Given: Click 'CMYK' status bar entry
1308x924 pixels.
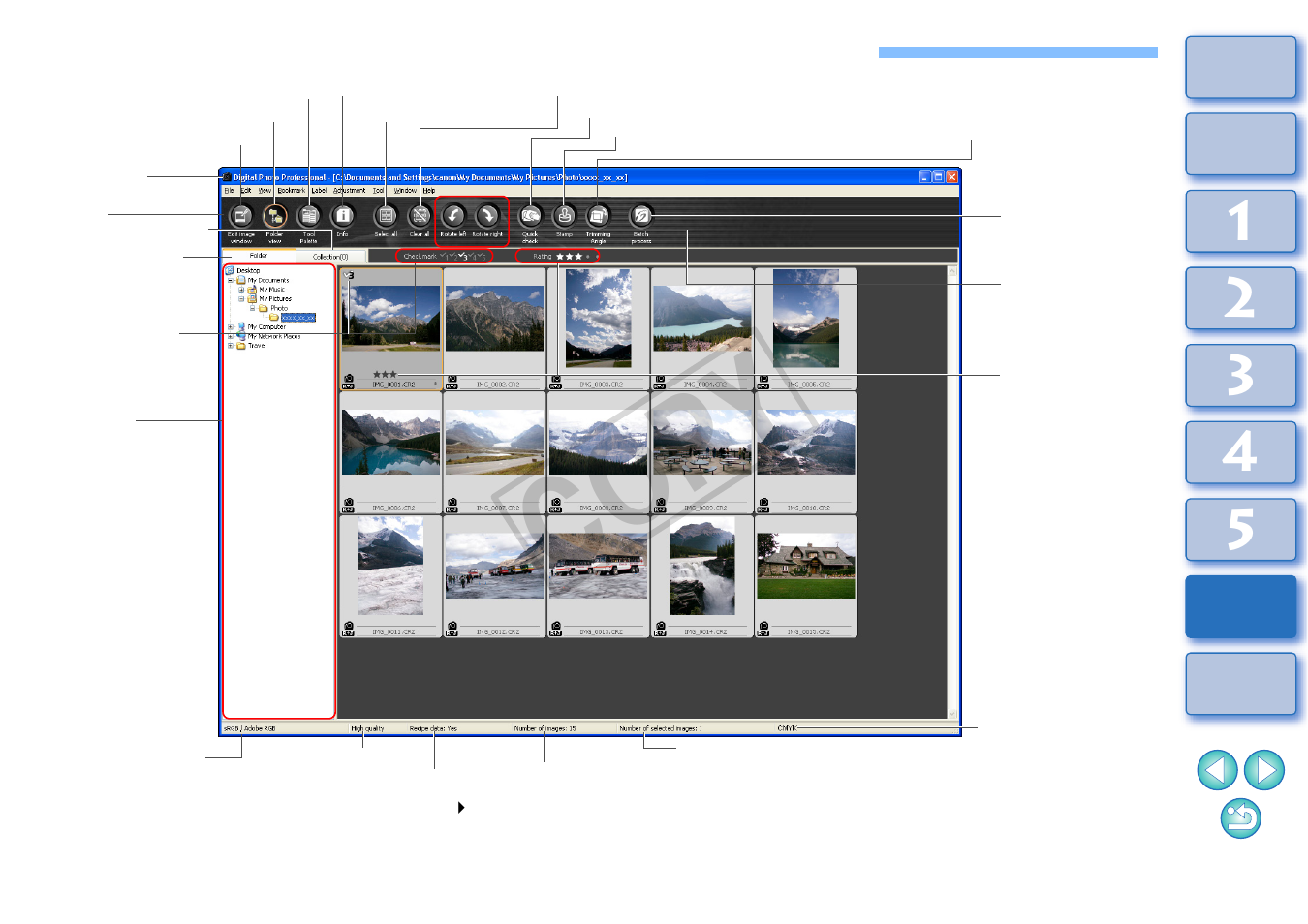Looking at the screenshot, I should click(x=787, y=728).
